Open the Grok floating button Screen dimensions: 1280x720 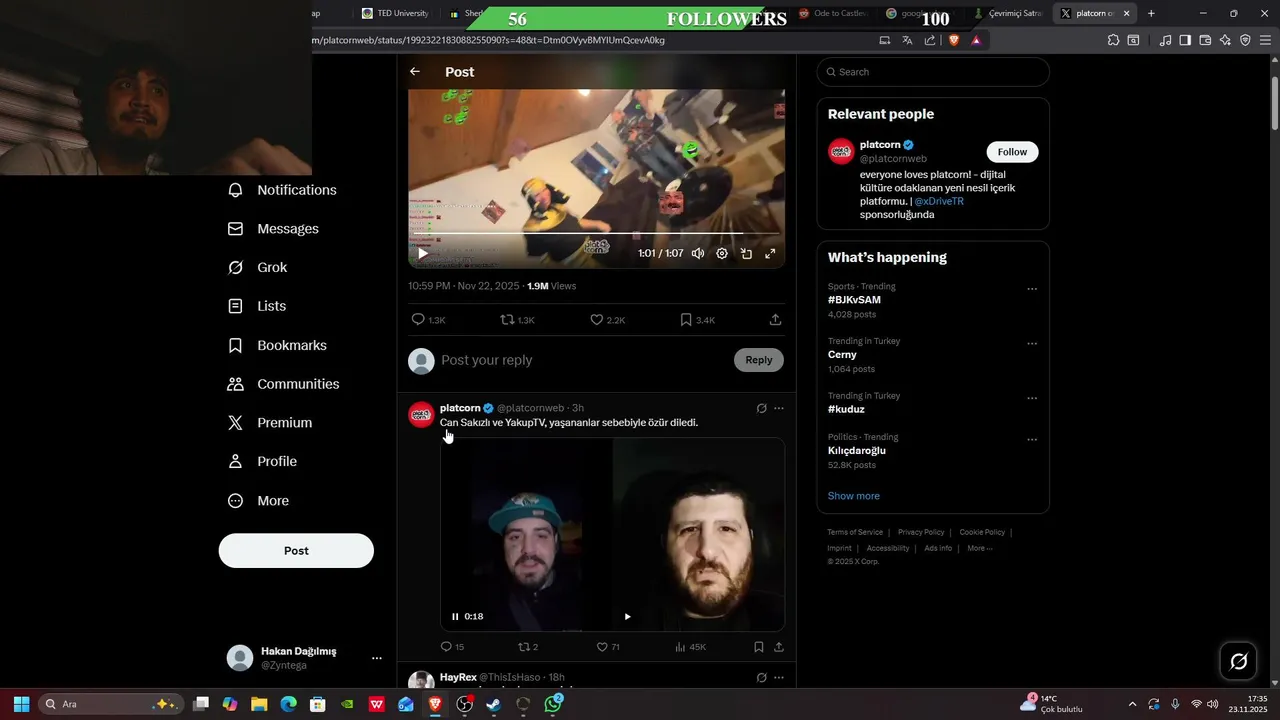pyautogui.click(x=1238, y=661)
